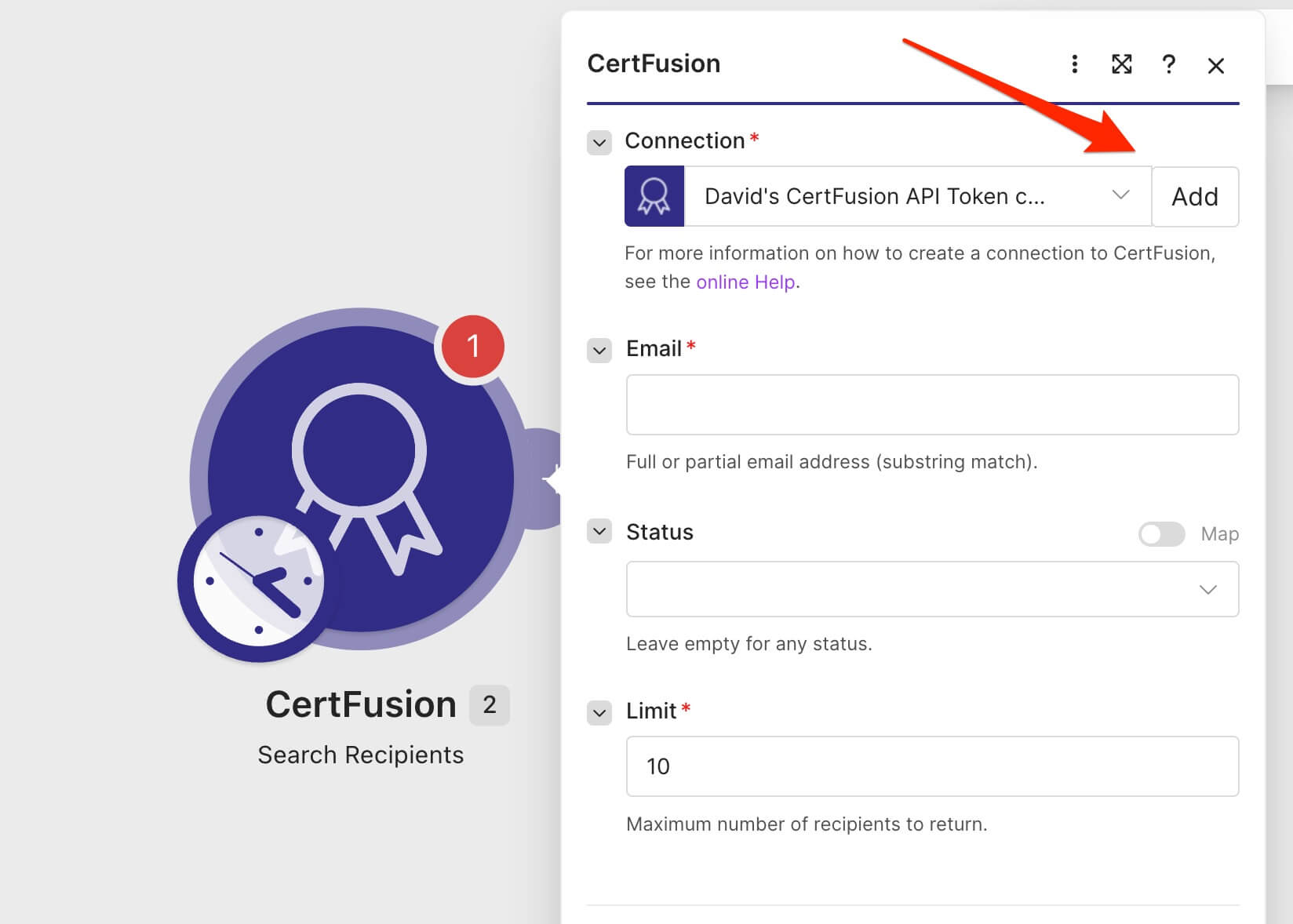Open the connection selection dropdown
Screen dimensions: 1293x924
(918, 196)
